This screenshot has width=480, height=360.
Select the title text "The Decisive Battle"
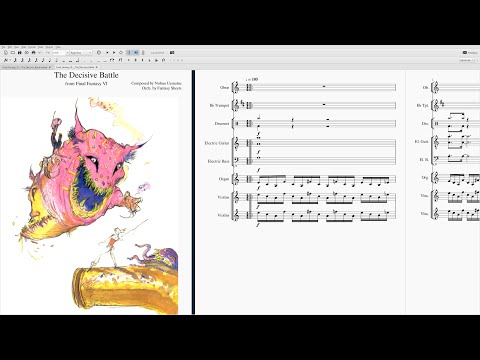click(86, 75)
